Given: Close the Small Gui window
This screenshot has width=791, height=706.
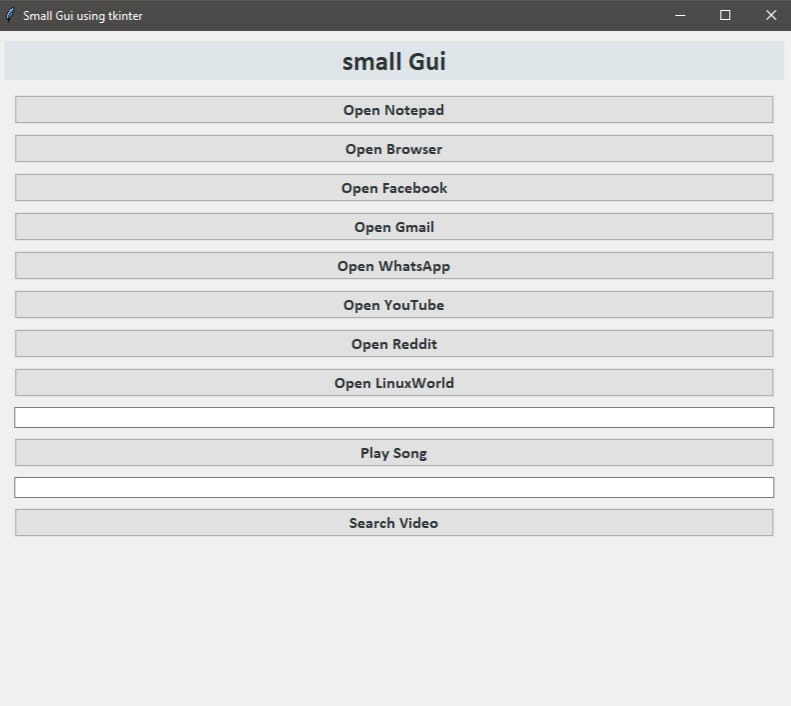Looking at the screenshot, I should (770, 15).
